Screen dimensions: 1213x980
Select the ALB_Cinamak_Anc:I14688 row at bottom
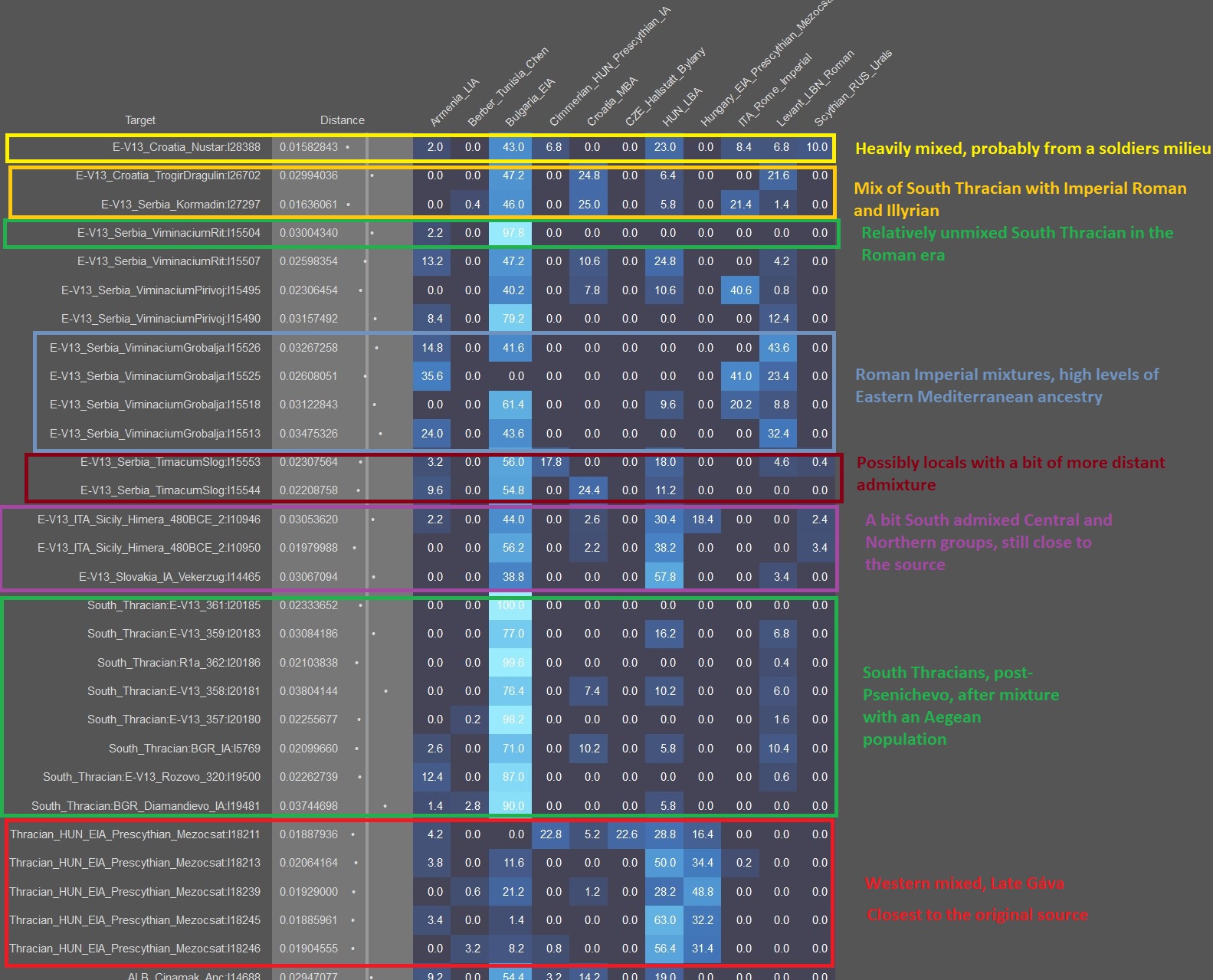pyautogui.click(x=194, y=975)
